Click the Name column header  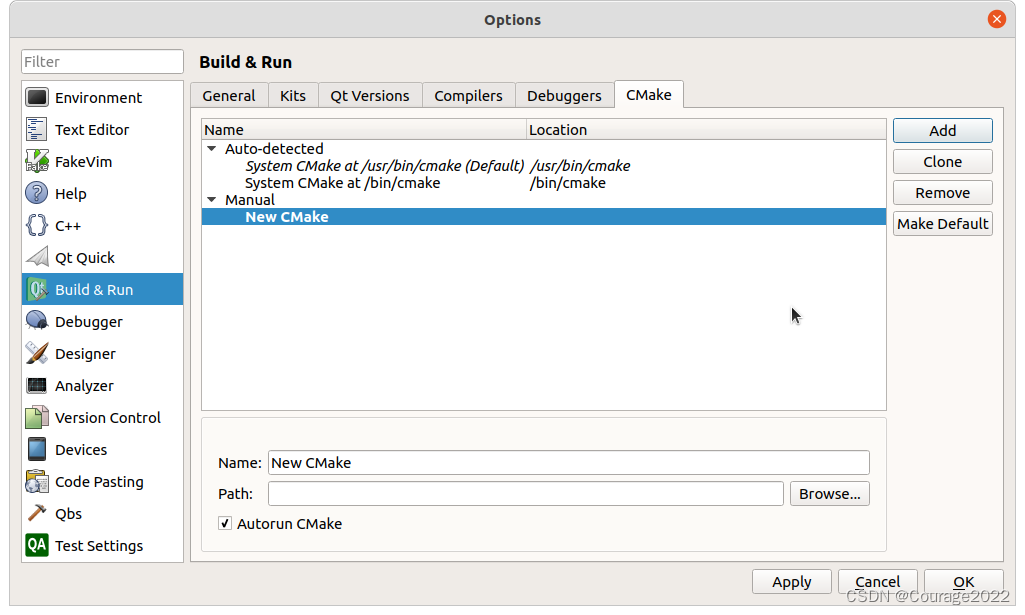[364, 129]
